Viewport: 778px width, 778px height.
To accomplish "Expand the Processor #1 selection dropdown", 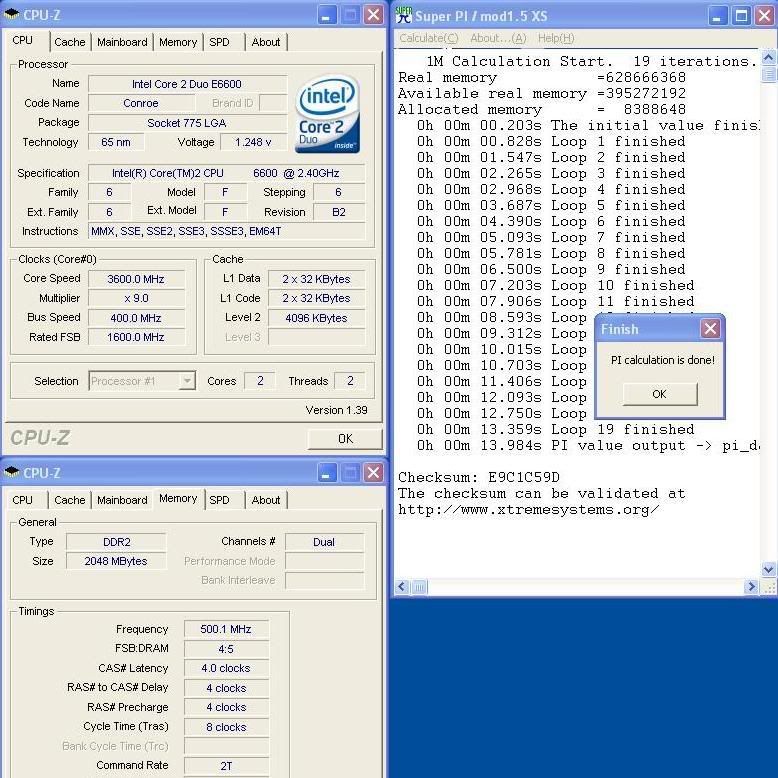I will point(187,381).
